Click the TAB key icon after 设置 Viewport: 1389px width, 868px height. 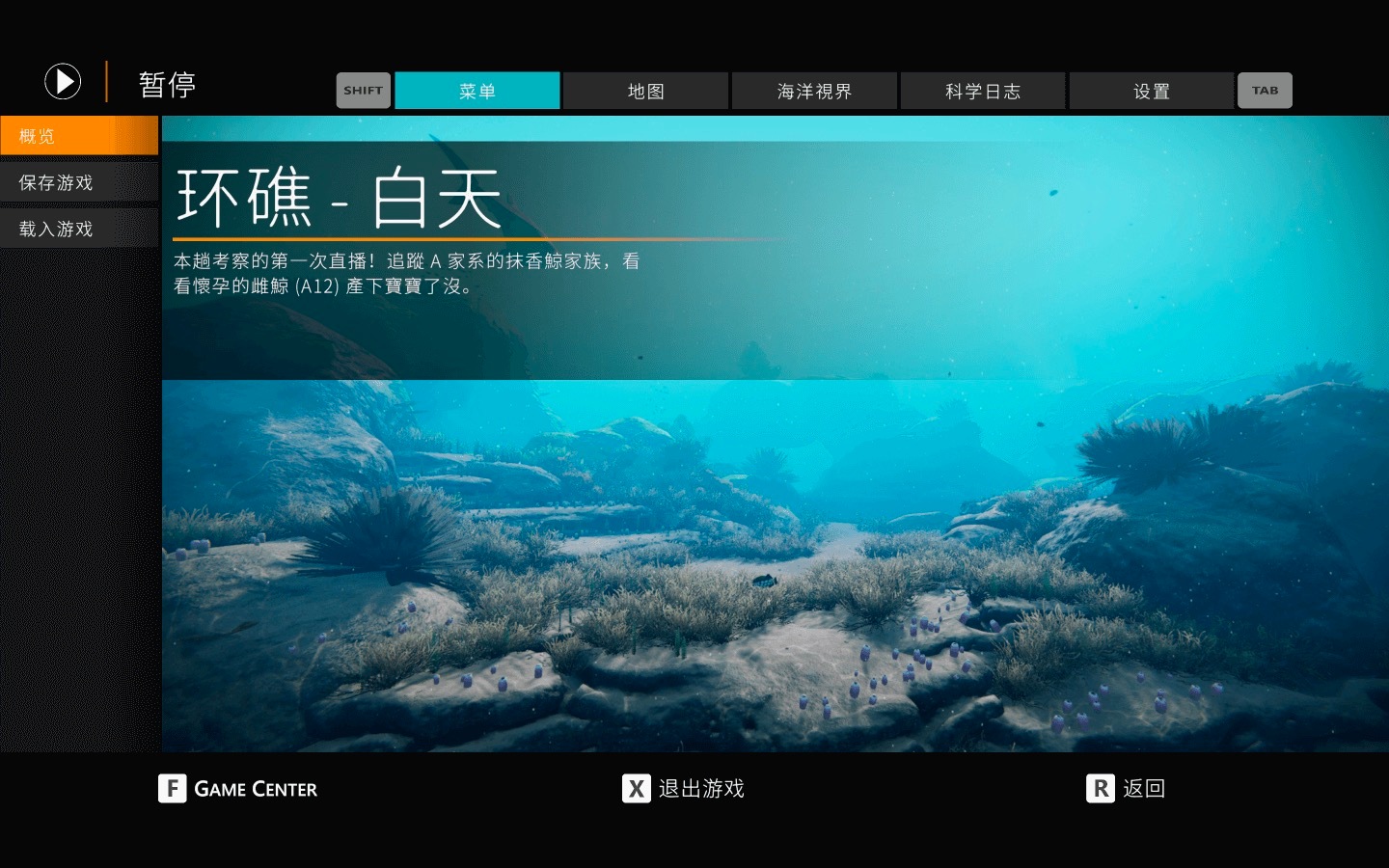pyautogui.click(x=1265, y=91)
